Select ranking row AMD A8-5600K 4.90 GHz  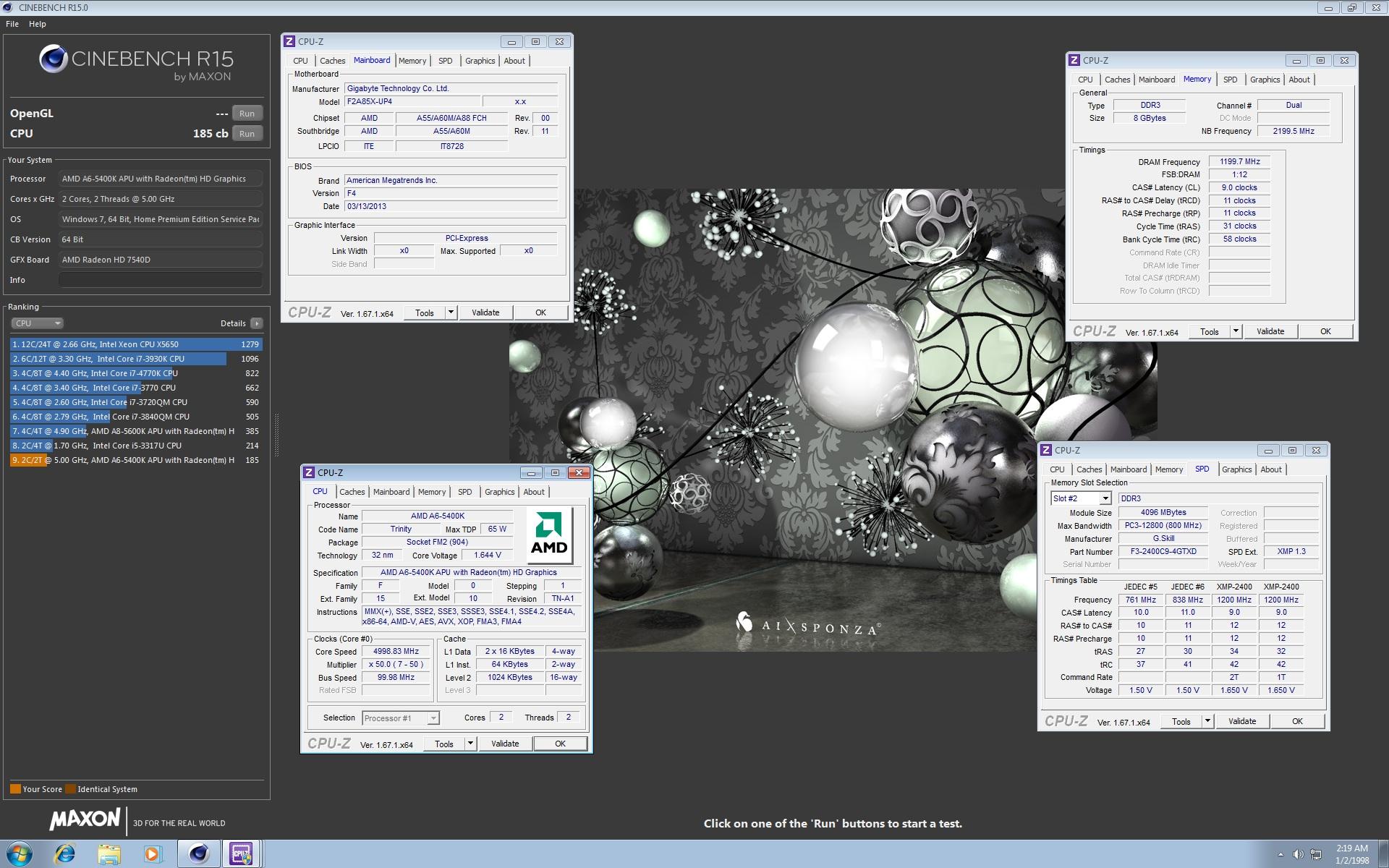136,431
